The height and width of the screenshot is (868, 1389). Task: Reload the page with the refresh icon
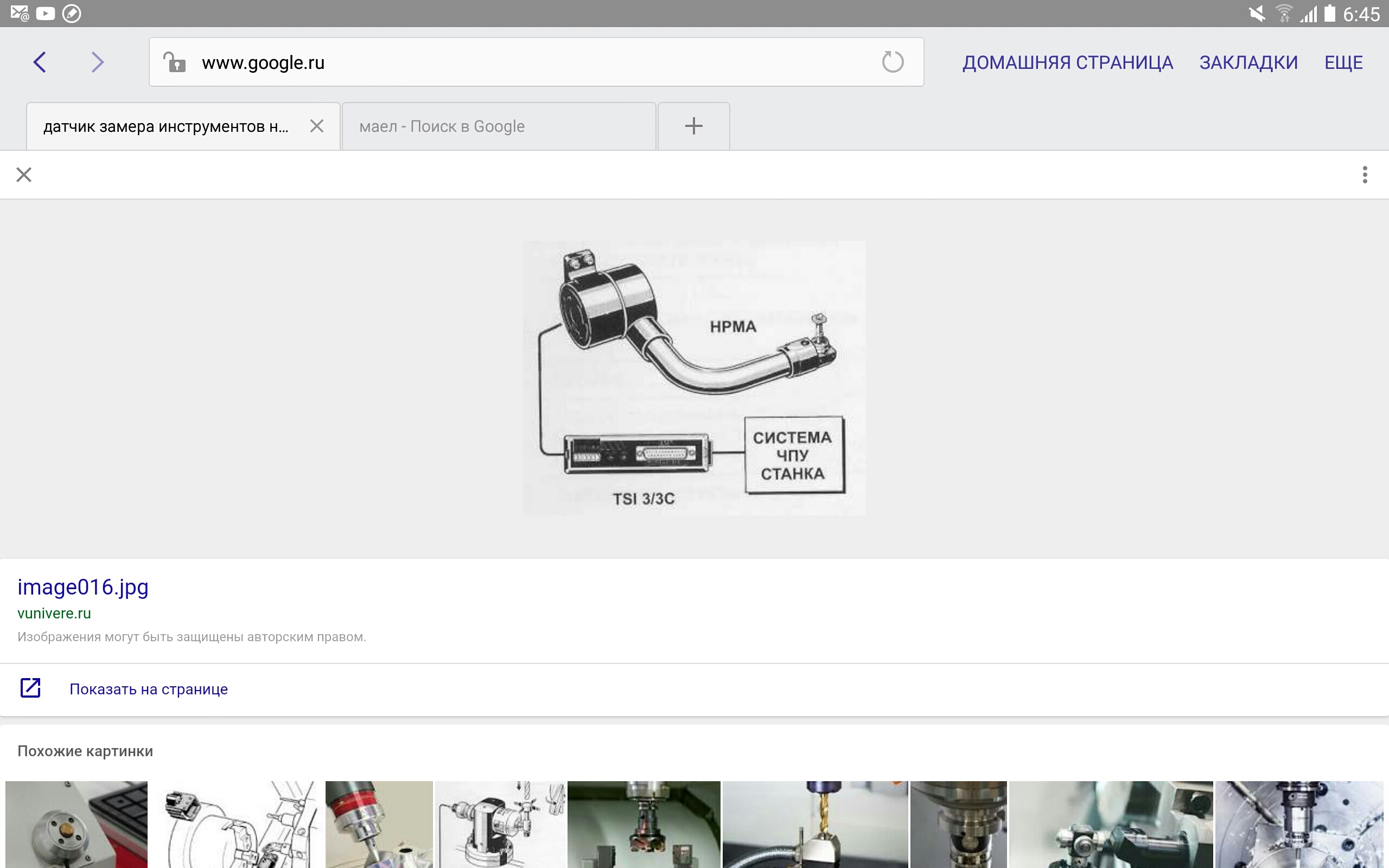tap(892, 62)
